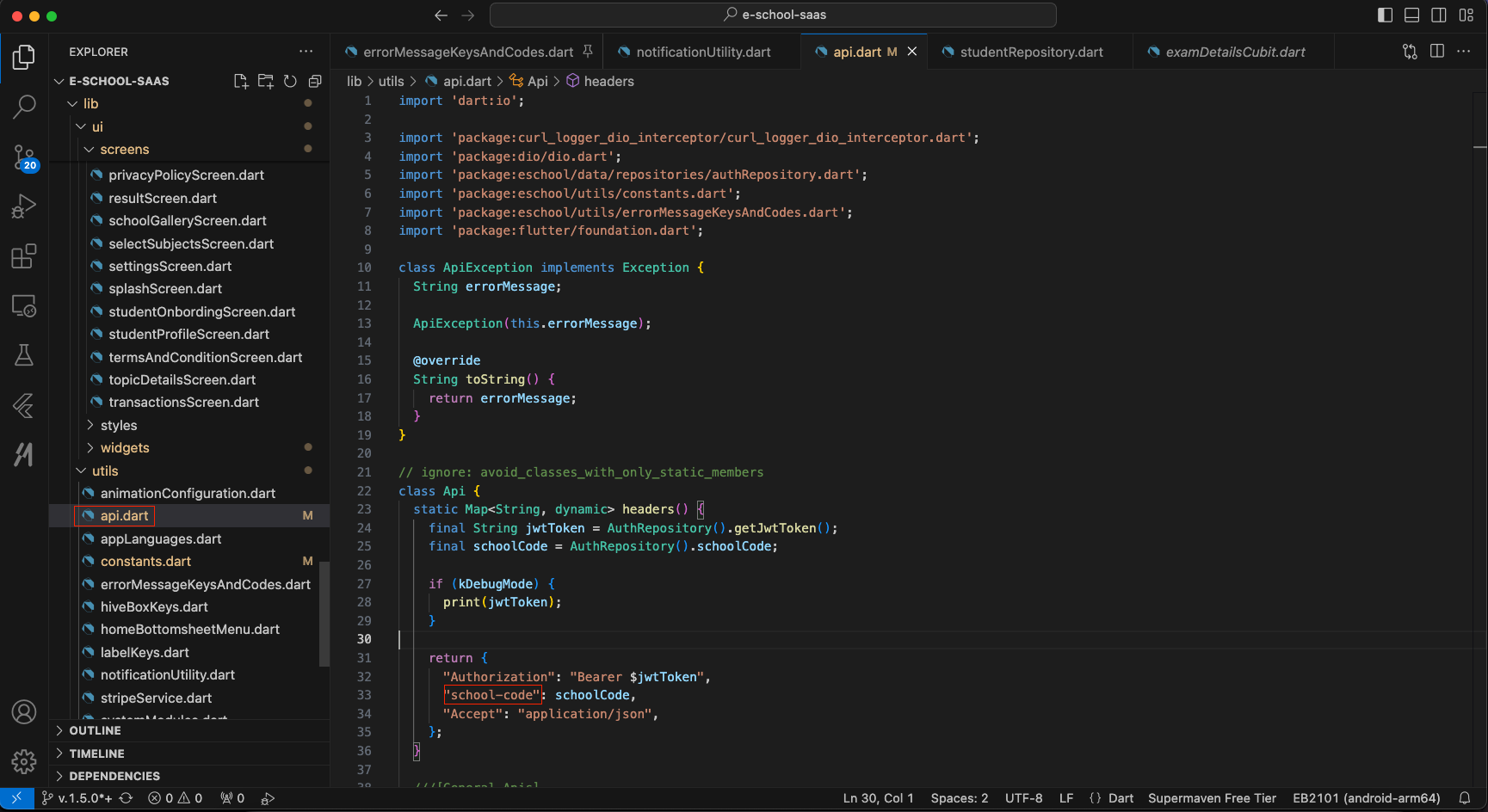Screen dimensions: 1488x812
Task: Toggle the secondary side bar
Action: pyautogui.click(x=1438, y=15)
